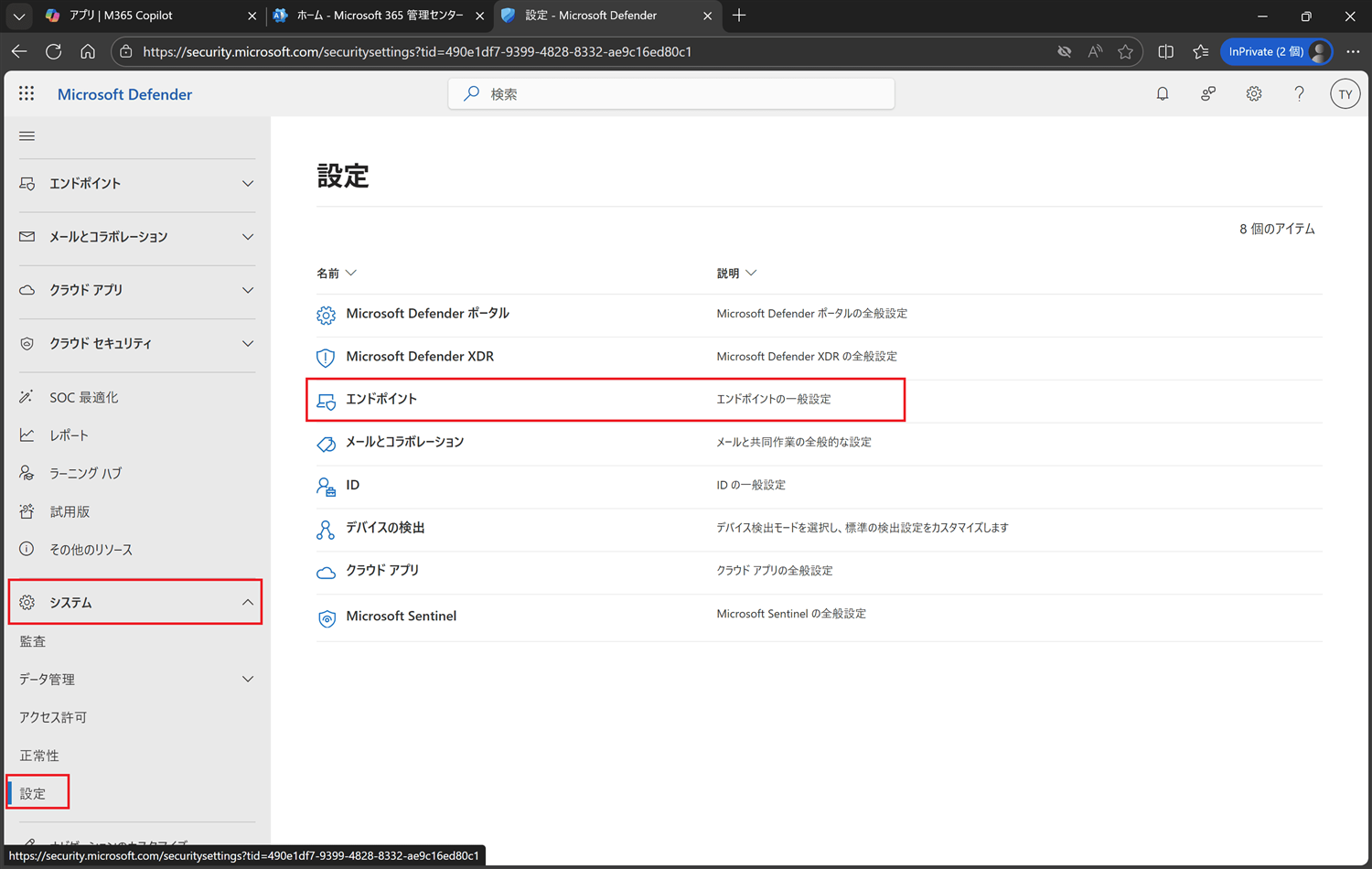
Task: Open the Microsoft Sentinel settings link
Action: click(x=401, y=616)
